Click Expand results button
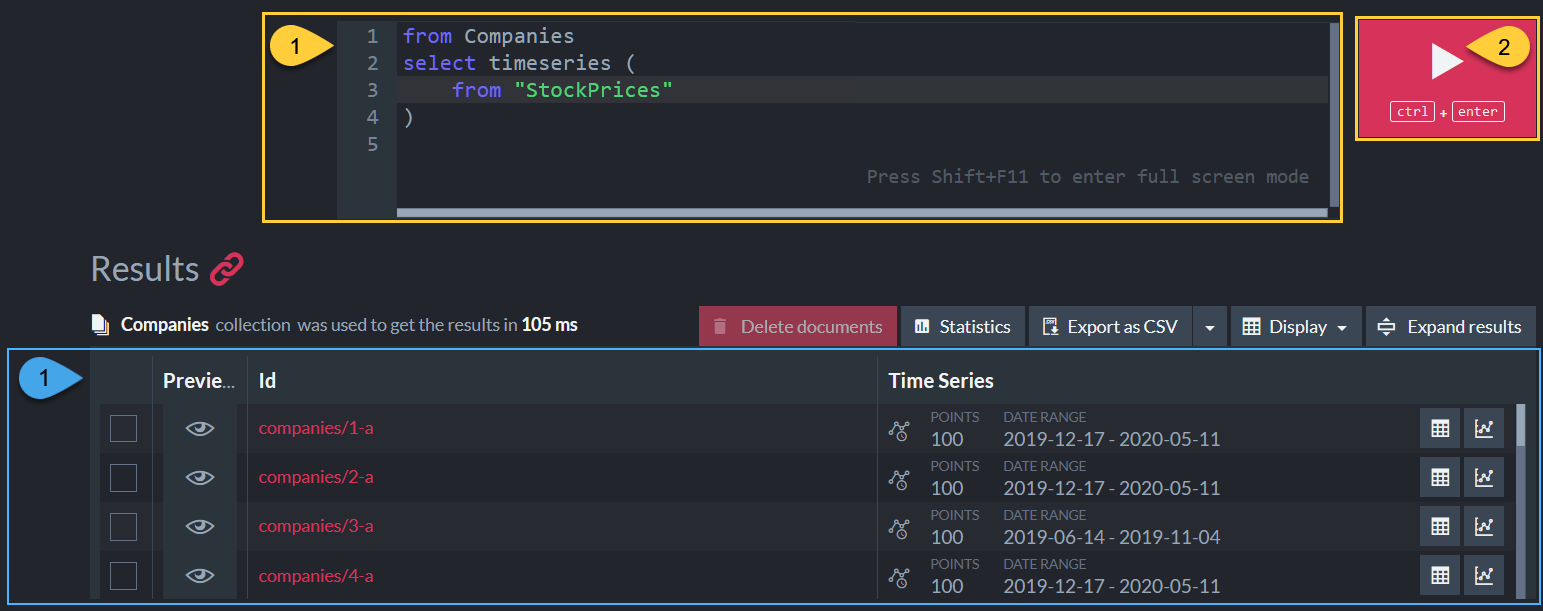 click(x=1450, y=327)
